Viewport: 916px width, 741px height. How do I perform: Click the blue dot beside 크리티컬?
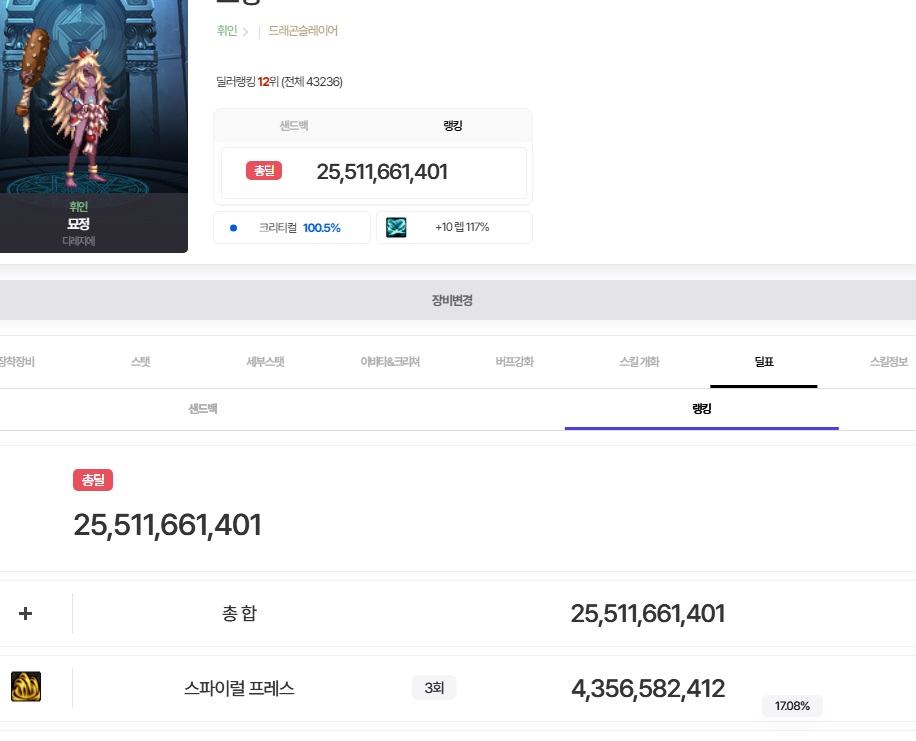(x=233, y=228)
